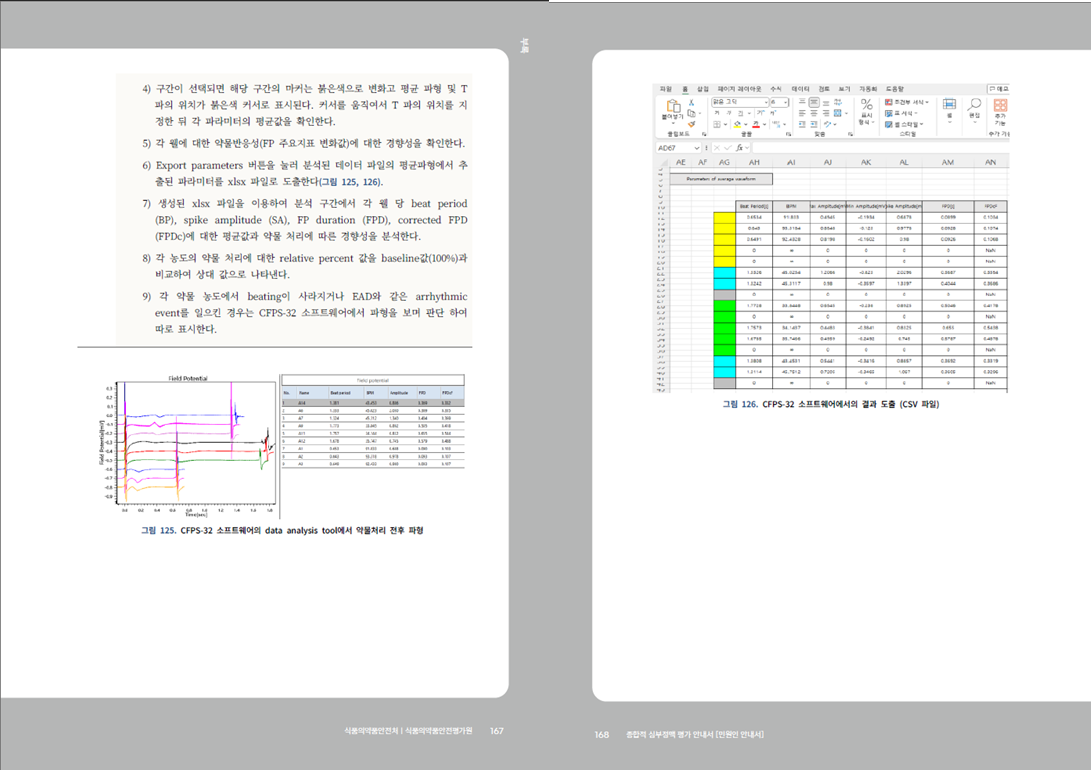
Task: Click the formula bar cancel (X) button
Action: click(x=717, y=148)
